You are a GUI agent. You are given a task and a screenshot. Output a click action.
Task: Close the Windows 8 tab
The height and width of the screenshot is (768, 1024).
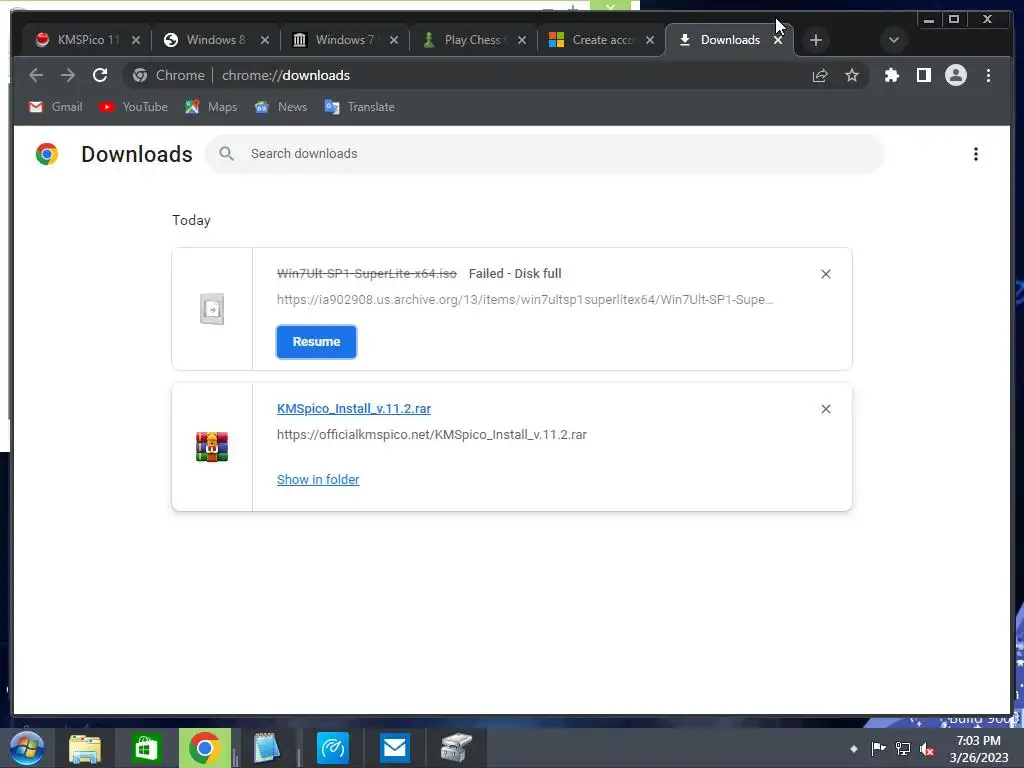tap(265, 40)
